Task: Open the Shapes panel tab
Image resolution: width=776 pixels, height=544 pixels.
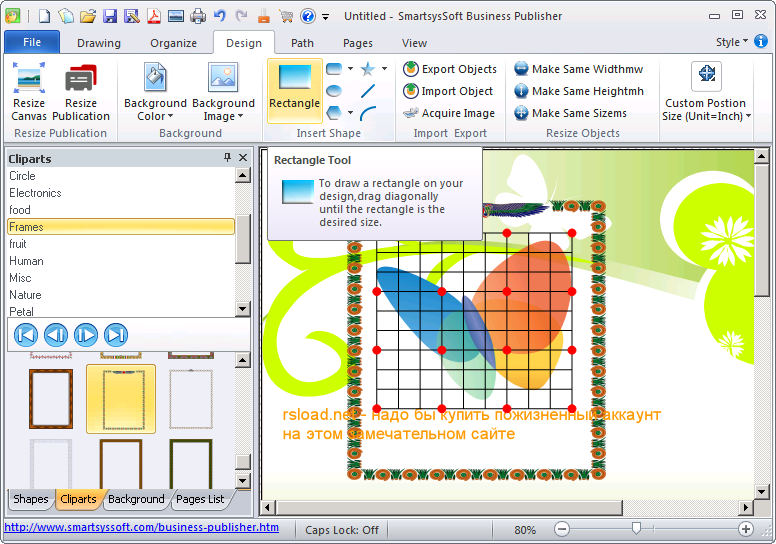Action: pyautogui.click(x=31, y=499)
